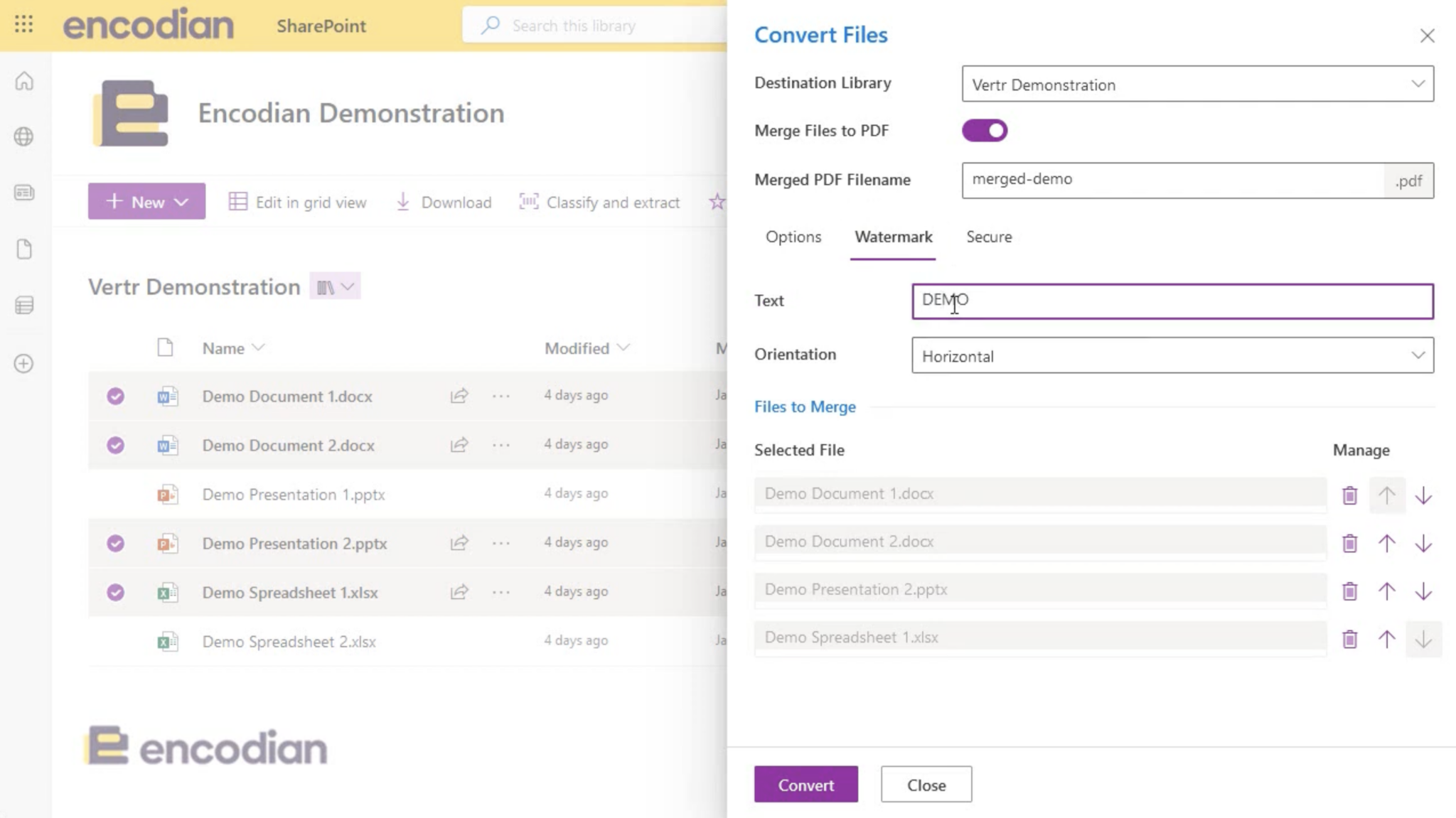The height and width of the screenshot is (818, 1456).
Task: Remove Demo Spreadsheet 1.xlsx from merge list
Action: tap(1349, 640)
